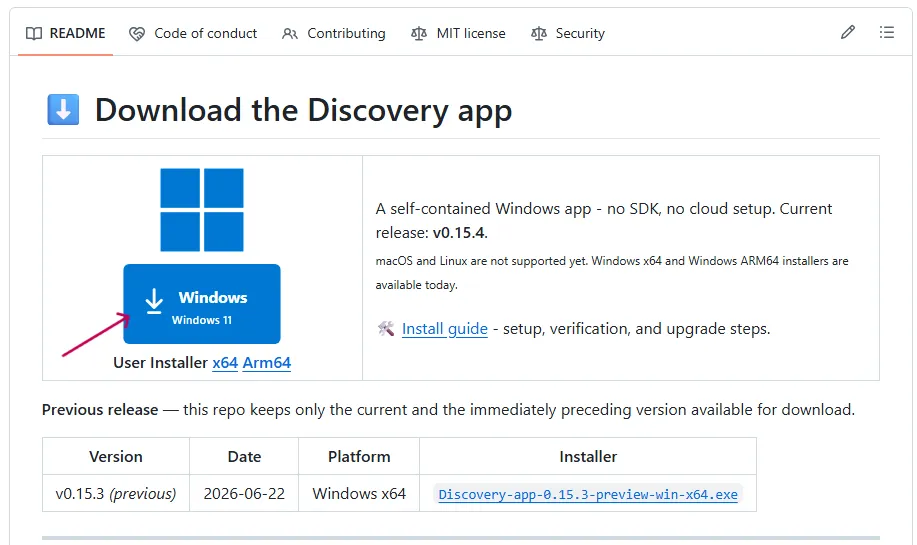This screenshot has width=917, height=545.
Task: Switch to Code of conduct tab
Action: (x=193, y=33)
